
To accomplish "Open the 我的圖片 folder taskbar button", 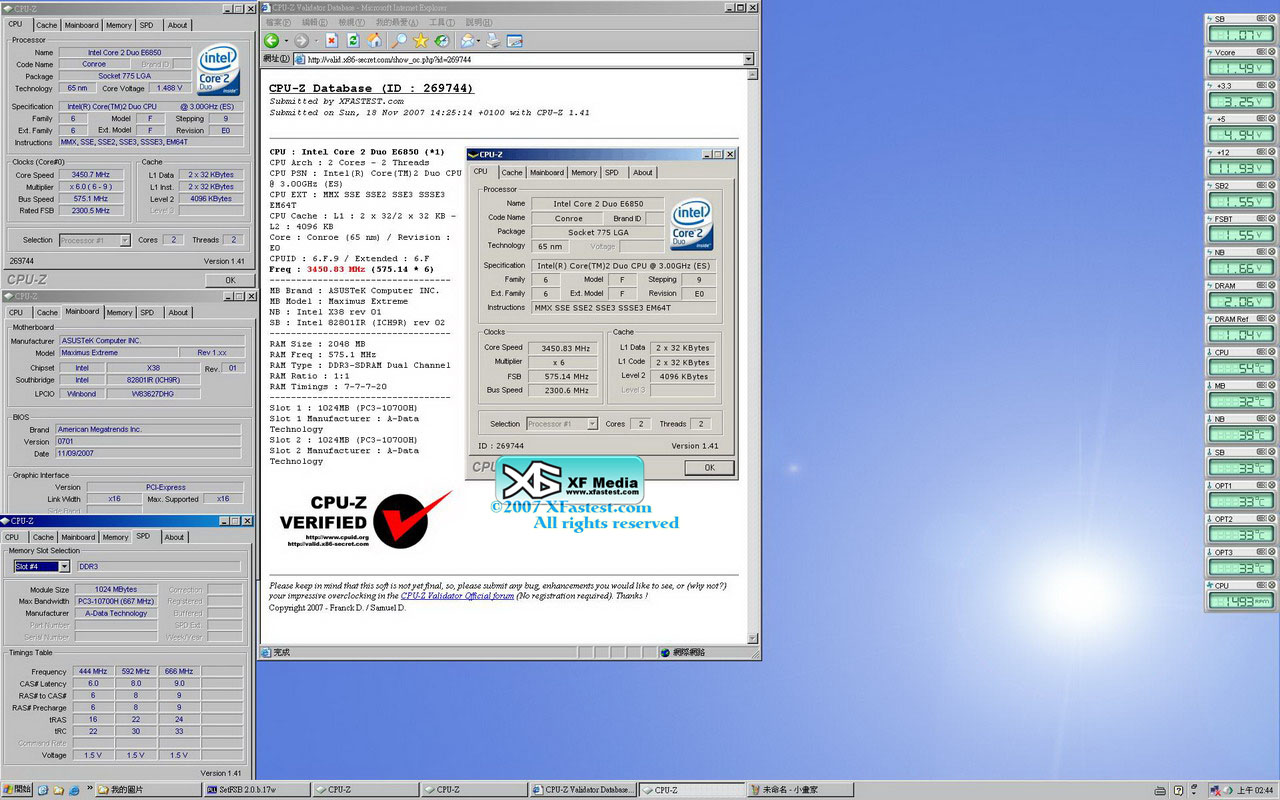I will pyautogui.click(x=146, y=790).
